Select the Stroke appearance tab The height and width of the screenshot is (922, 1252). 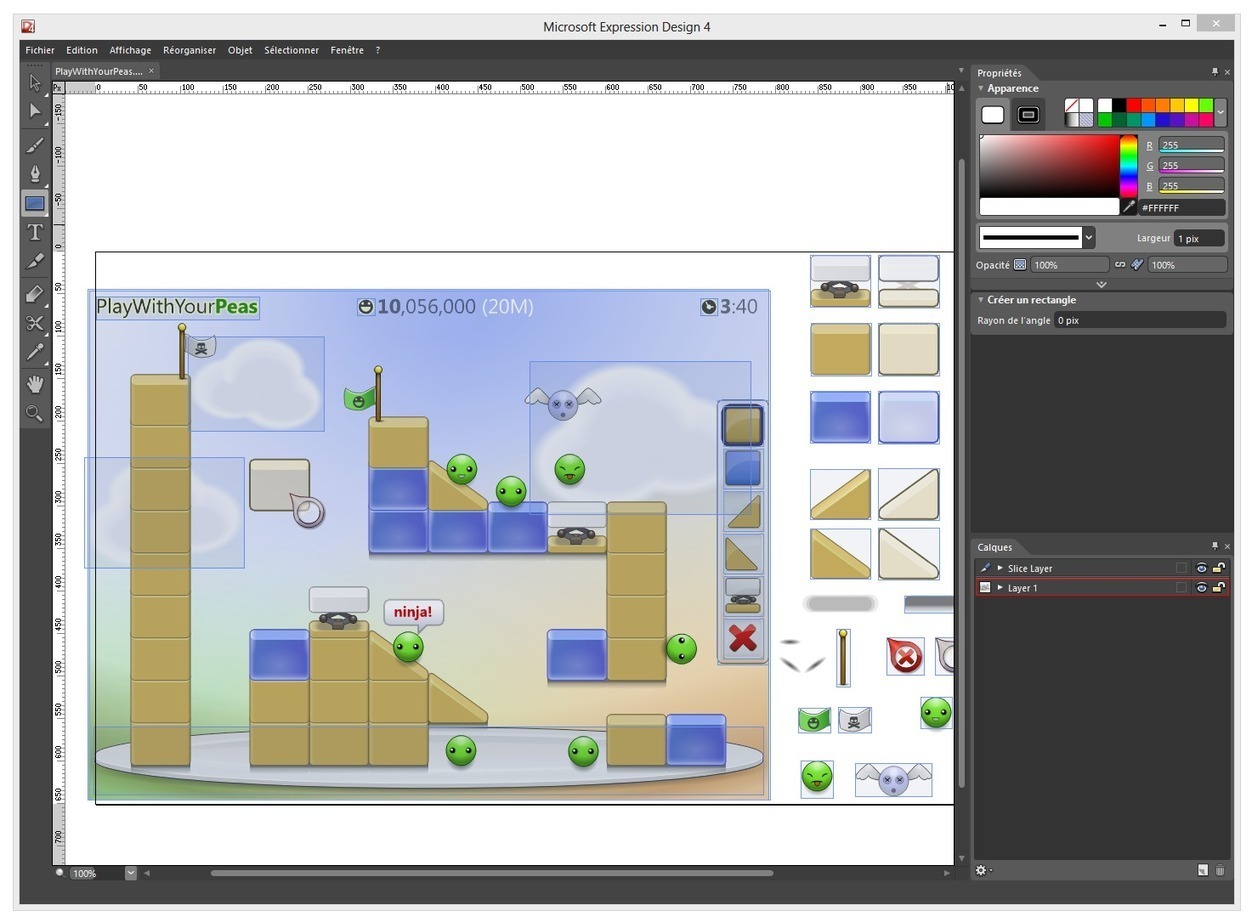[x=1028, y=114]
